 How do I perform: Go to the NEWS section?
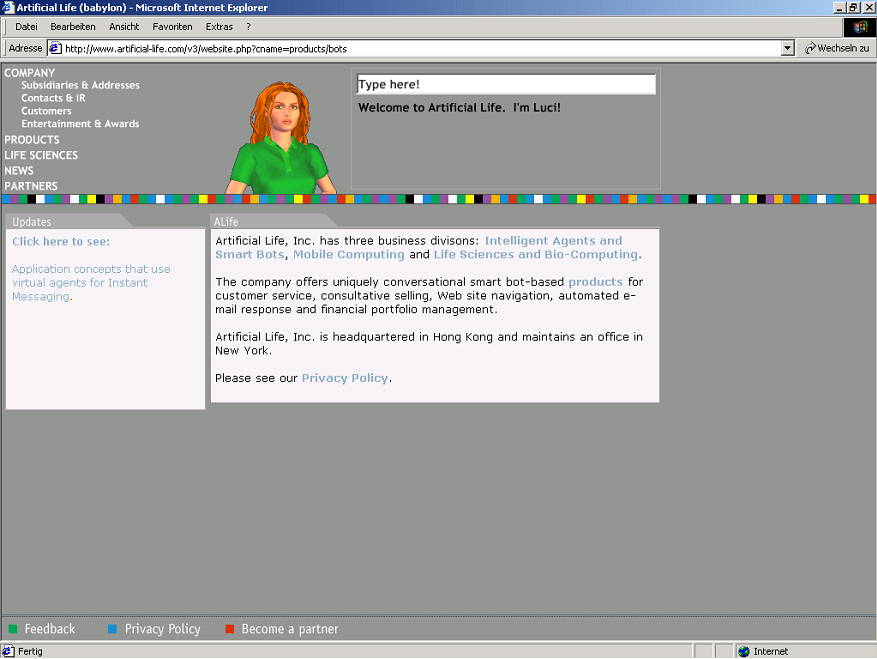click(19, 171)
